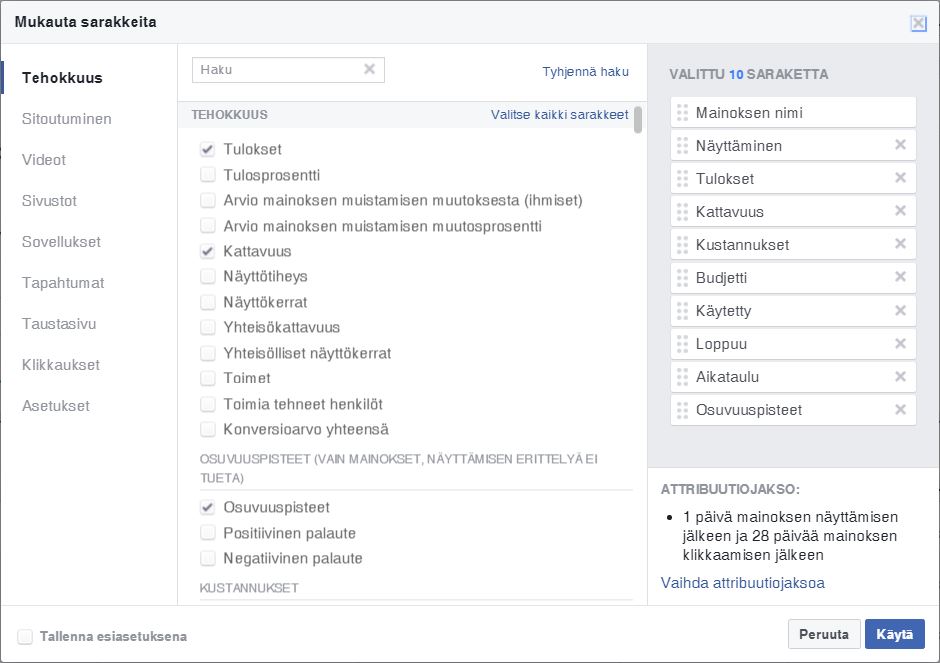Enable Negatiivinen palaute checkbox

pos(207,558)
